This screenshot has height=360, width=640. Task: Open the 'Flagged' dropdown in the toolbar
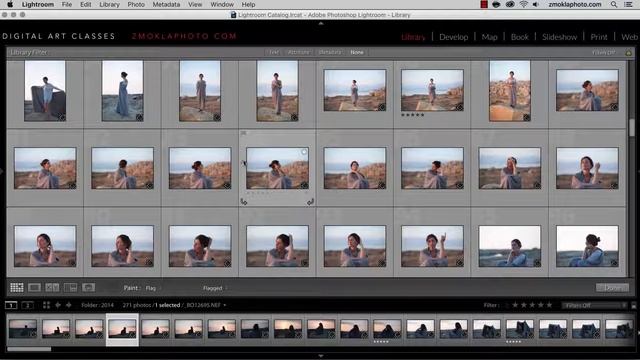[215, 288]
